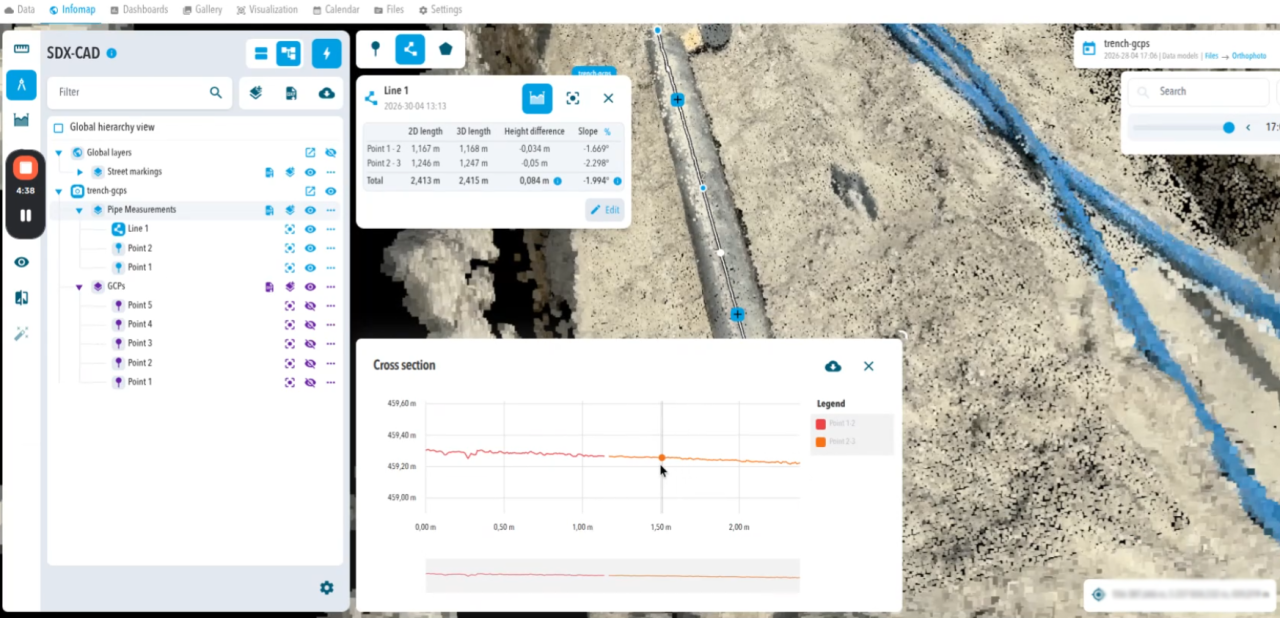
Task: Expand the Street markings layer
Action: pyautogui.click(x=80, y=172)
